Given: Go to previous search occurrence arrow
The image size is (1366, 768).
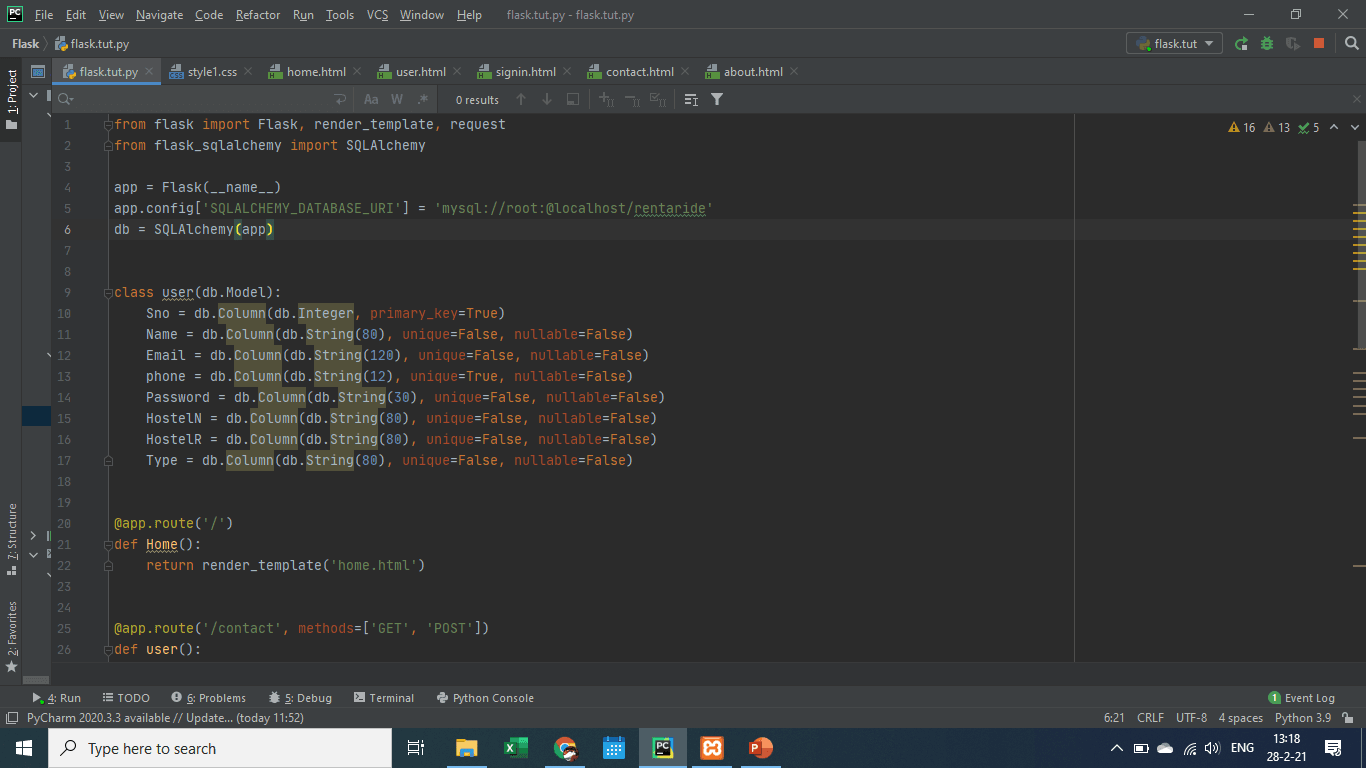Looking at the screenshot, I should click(521, 99).
